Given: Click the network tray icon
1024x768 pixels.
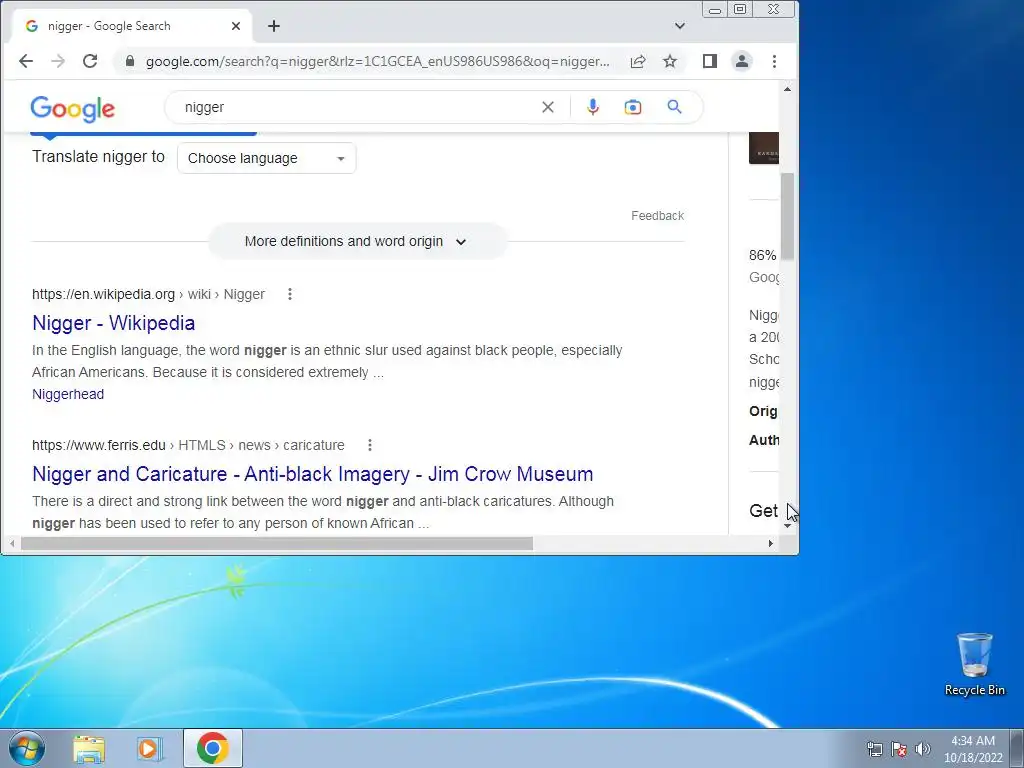Looking at the screenshot, I should (874, 749).
